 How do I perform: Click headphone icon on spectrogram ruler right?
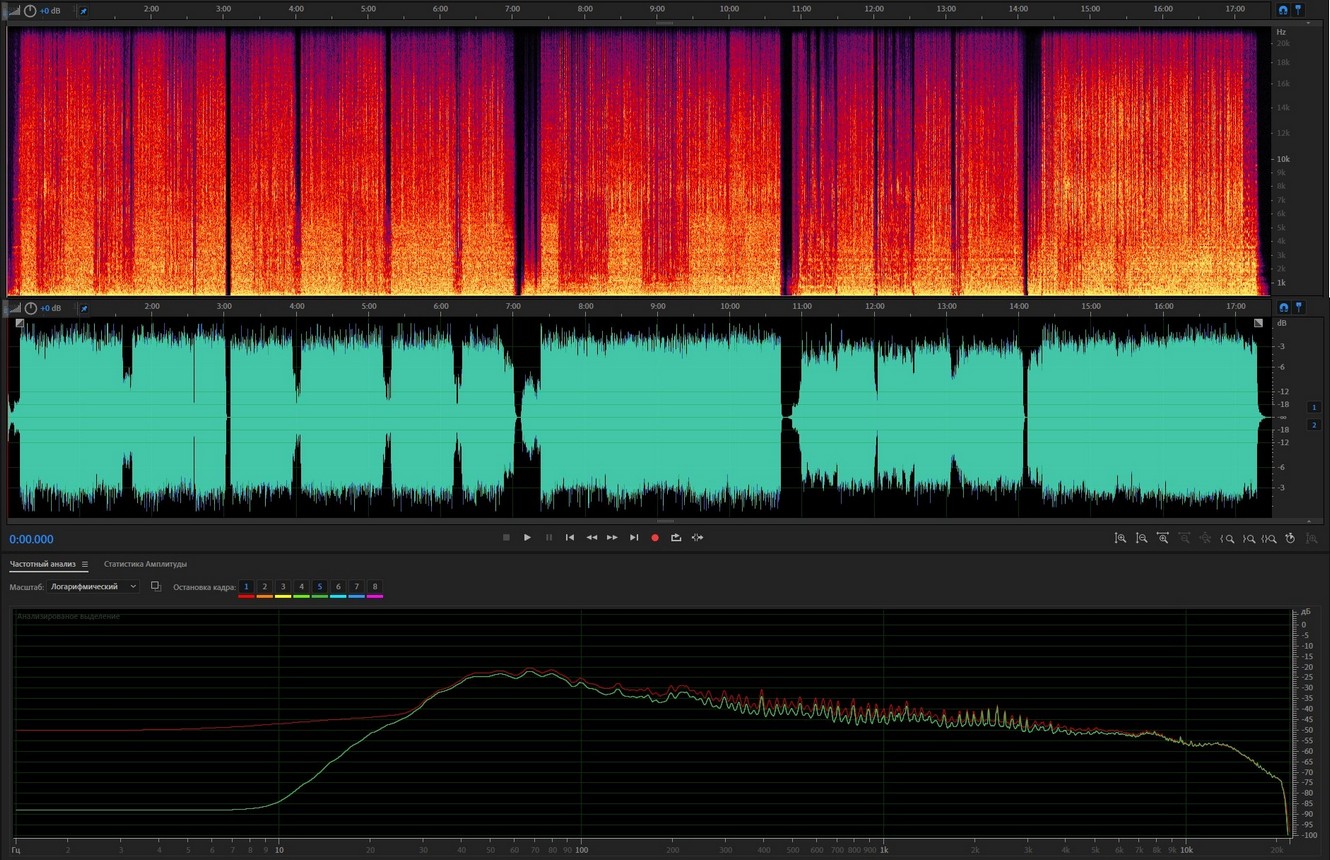[x=1283, y=10]
